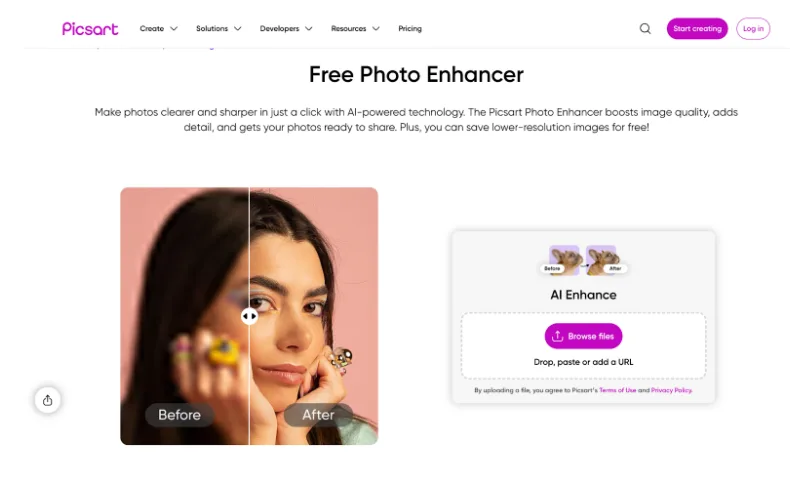Click the Before dog thumbnail
This screenshot has height=482, width=790.
pyautogui.click(x=563, y=260)
